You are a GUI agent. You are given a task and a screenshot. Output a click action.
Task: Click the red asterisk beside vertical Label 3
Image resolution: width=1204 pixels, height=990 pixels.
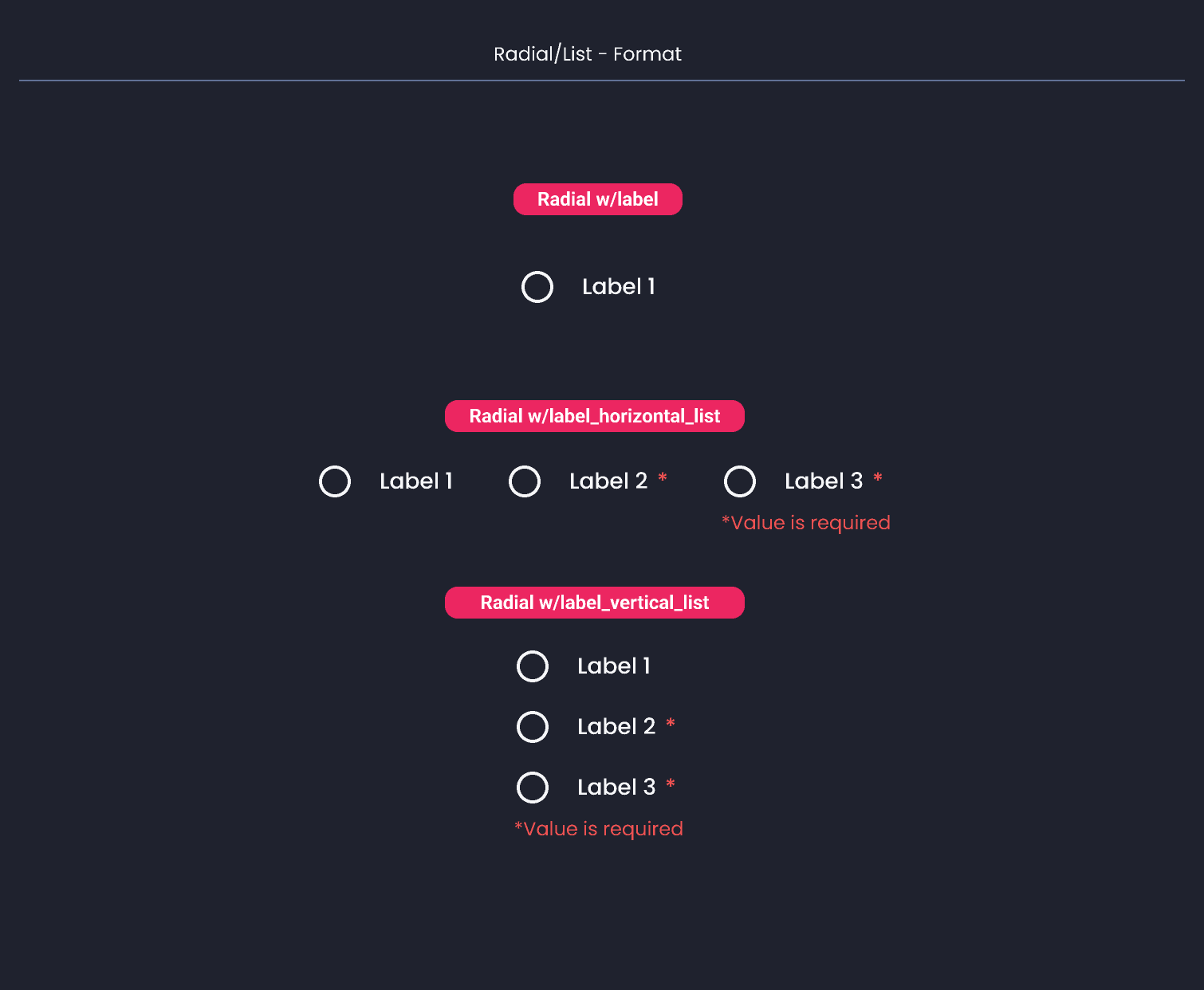pos(670,784)
